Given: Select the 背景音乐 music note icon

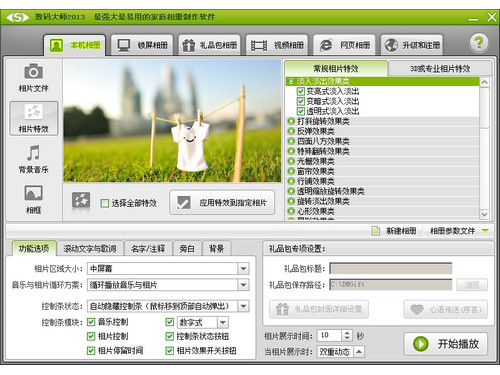Looking at the screenshot, I should click(33, 153).
